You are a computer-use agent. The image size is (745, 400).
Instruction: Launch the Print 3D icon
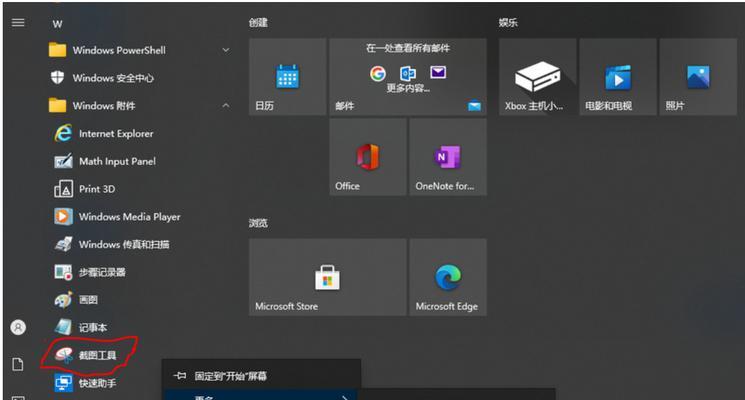[x=63, y=189]
